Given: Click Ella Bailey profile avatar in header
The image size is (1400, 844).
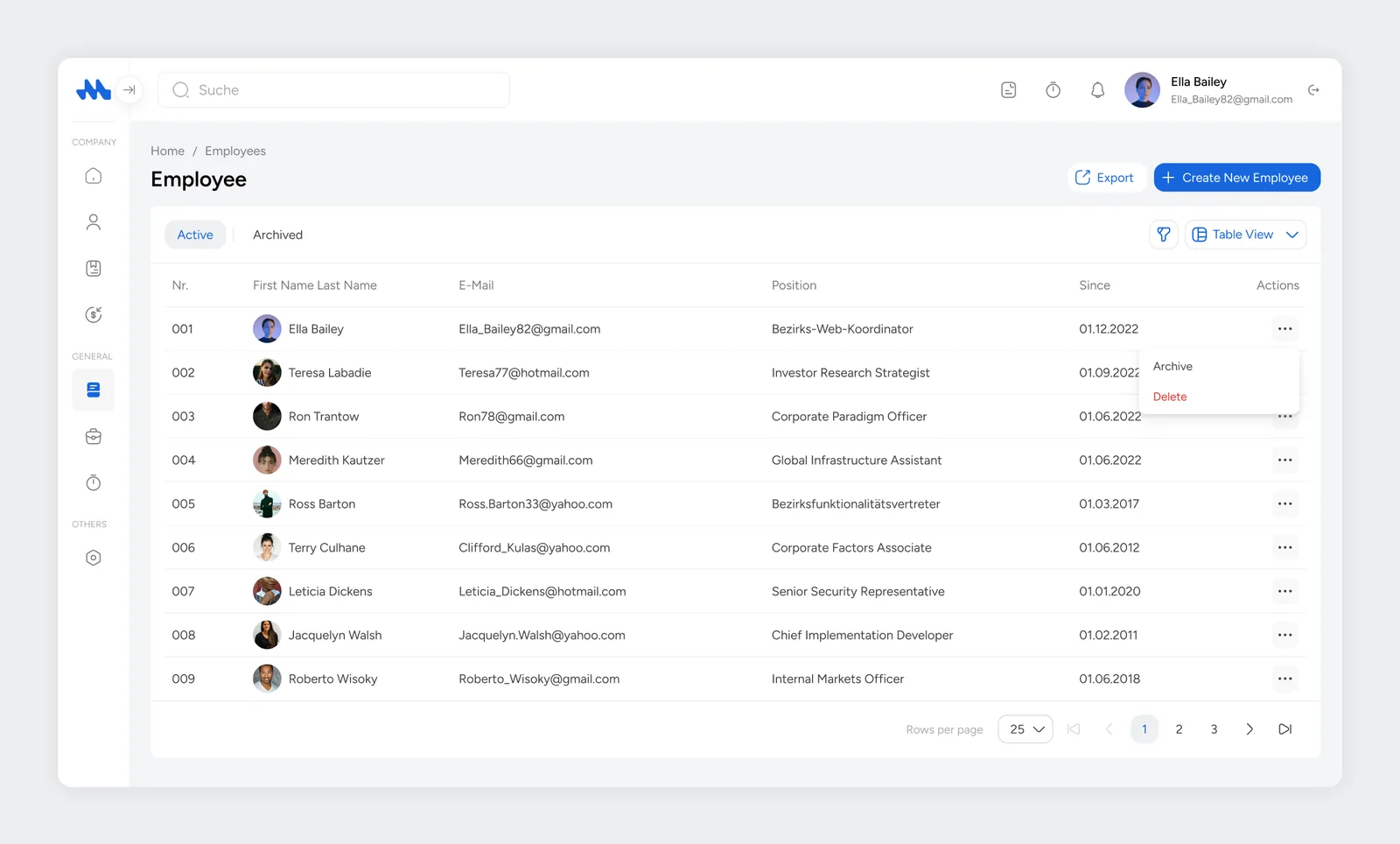Looking at the screenshot, I should (x=1142, y=90).
